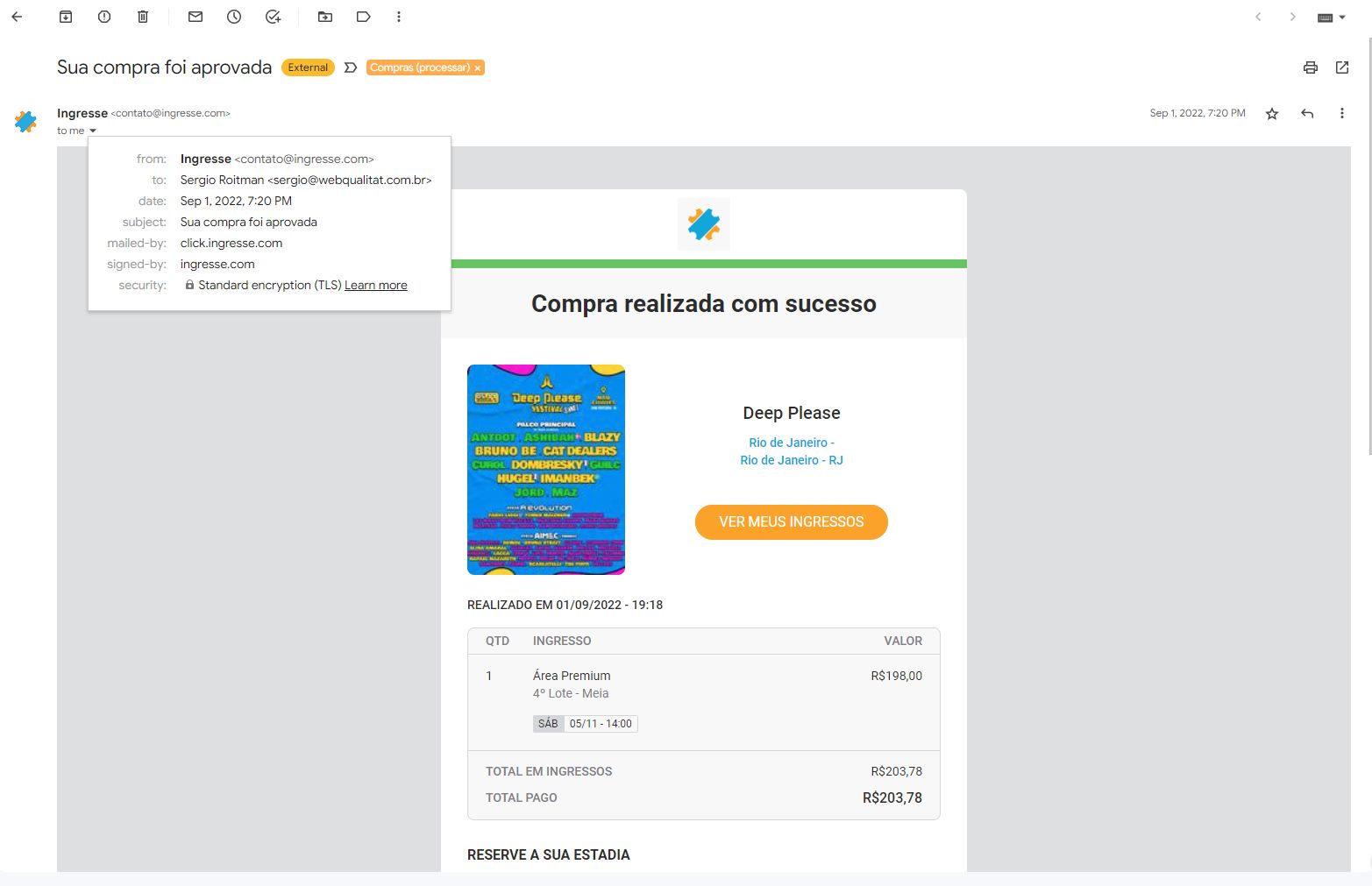Click the Sep 1, 2022, 7:20 PM header timestamp
The width and height of the screenshot is (1372, 886).
1198,113
